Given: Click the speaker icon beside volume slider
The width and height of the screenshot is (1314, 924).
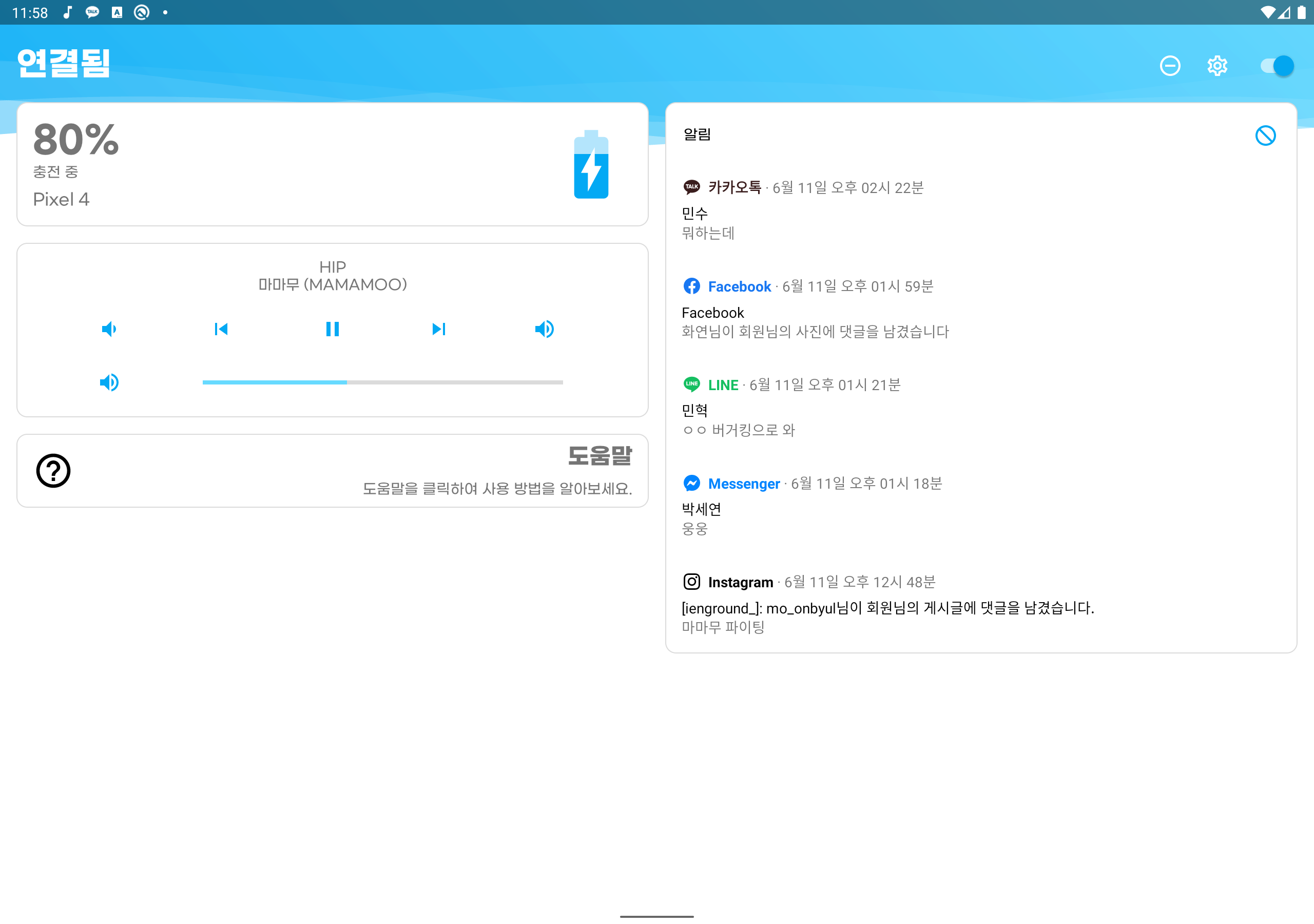Looking at the screenshot, I should pyautogui.click(x=109, y=382).
